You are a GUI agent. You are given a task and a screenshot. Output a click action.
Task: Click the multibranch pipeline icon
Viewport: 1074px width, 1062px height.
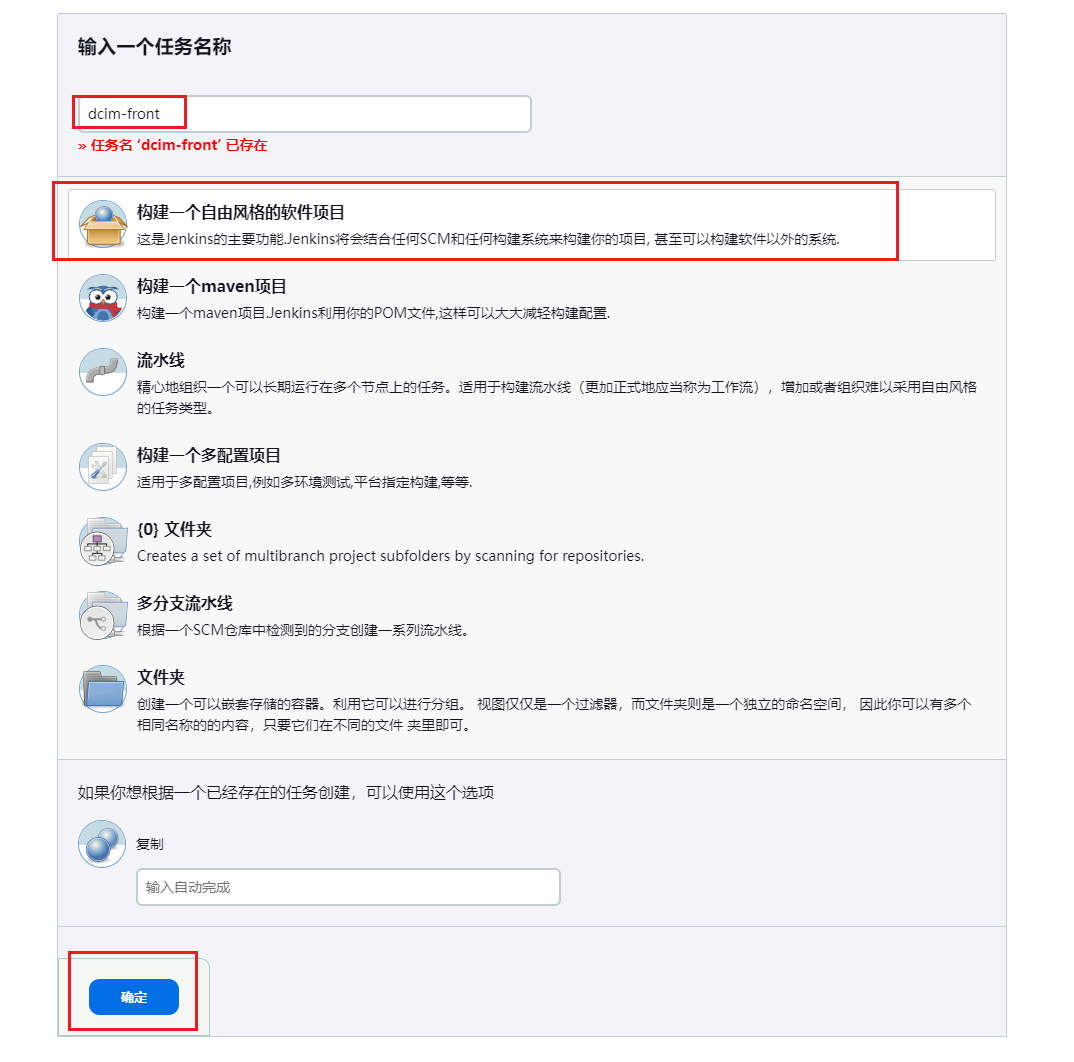click(x=103, y=615)
